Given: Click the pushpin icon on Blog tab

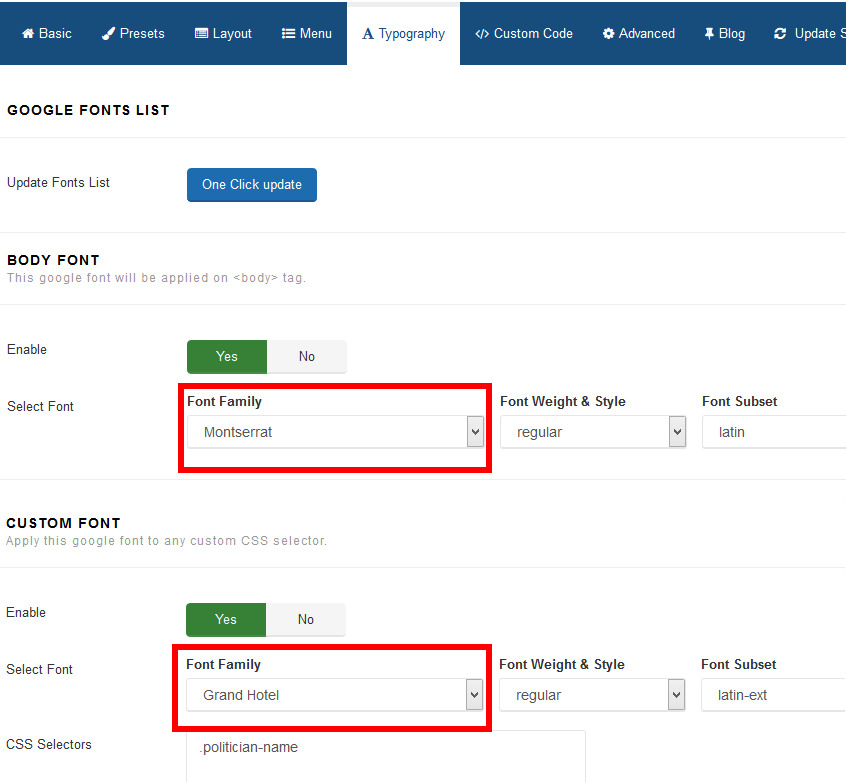Looking at the screenshot, I should 709,33.
